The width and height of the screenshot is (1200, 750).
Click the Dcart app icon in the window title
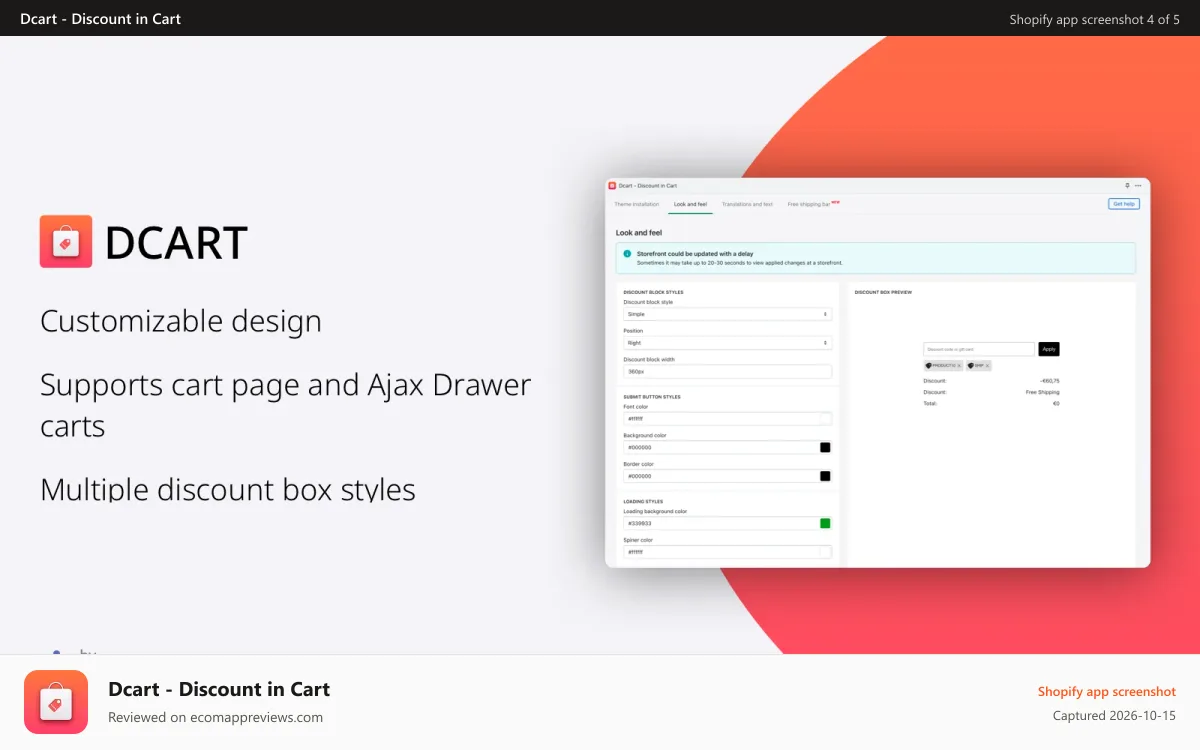coord(613,185)
